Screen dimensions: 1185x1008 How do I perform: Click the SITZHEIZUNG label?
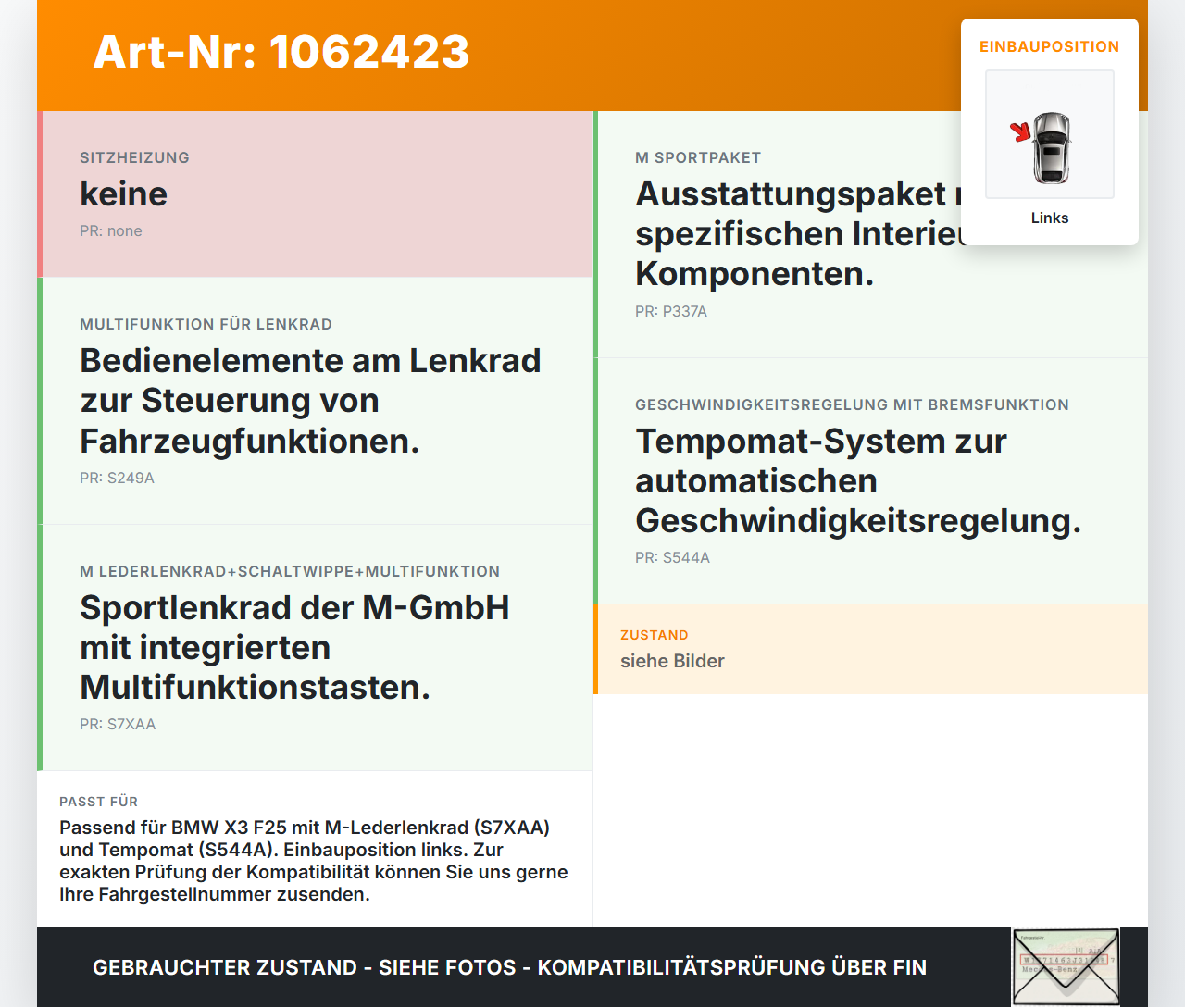pyautogui.click(x=134, y=157)
